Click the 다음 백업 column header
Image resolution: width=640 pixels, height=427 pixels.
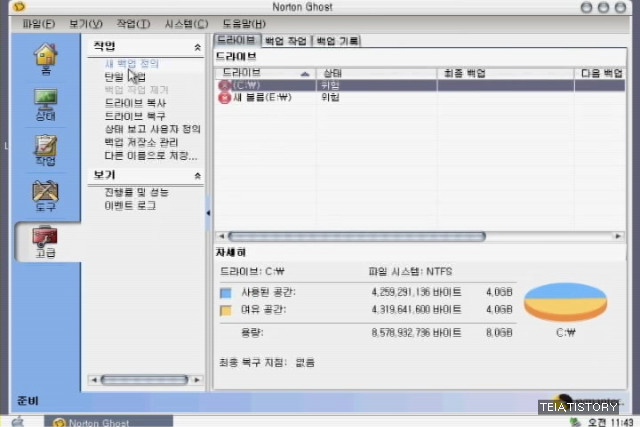(x=600, y=73)
